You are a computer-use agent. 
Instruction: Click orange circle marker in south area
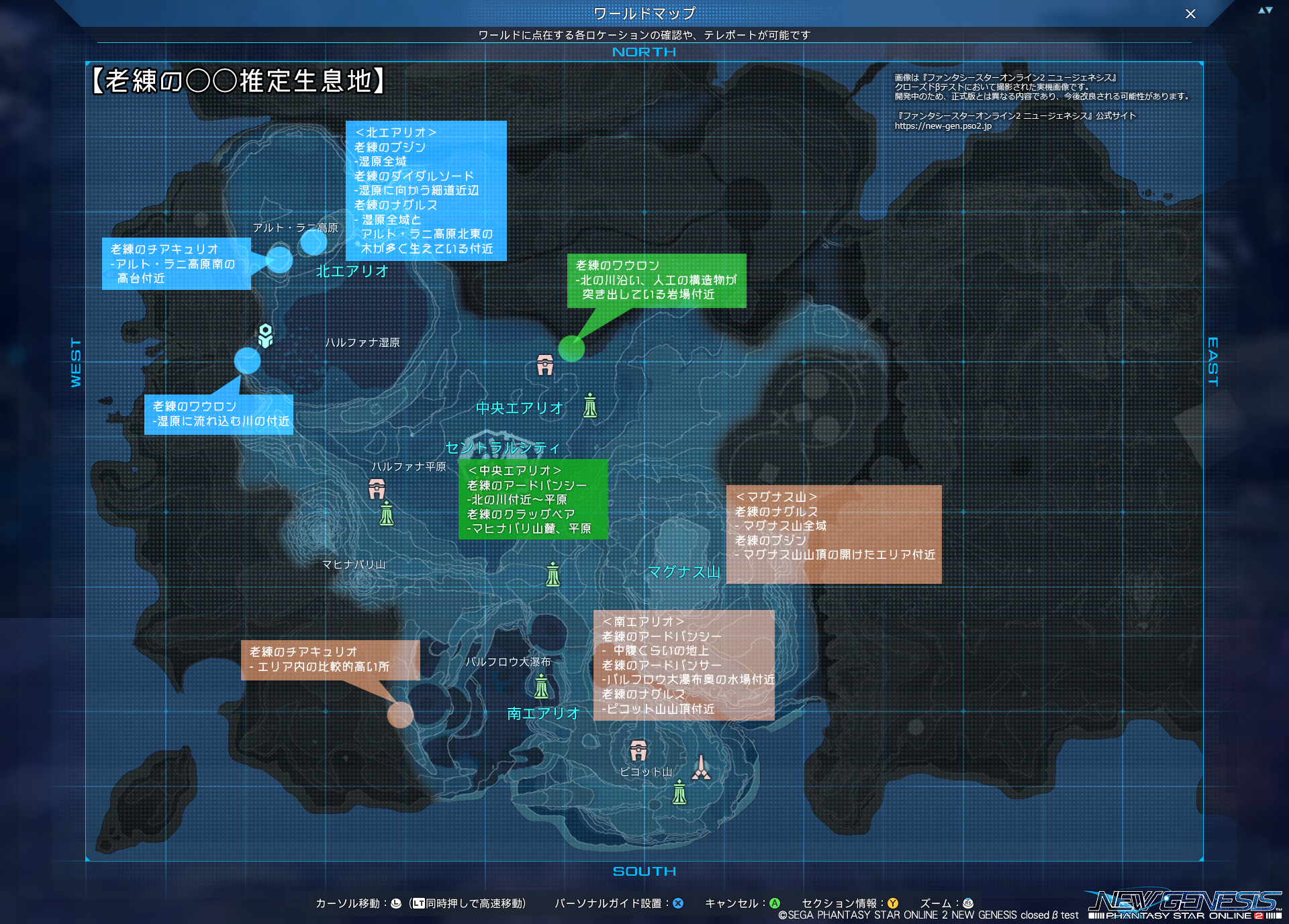[400, 715]
